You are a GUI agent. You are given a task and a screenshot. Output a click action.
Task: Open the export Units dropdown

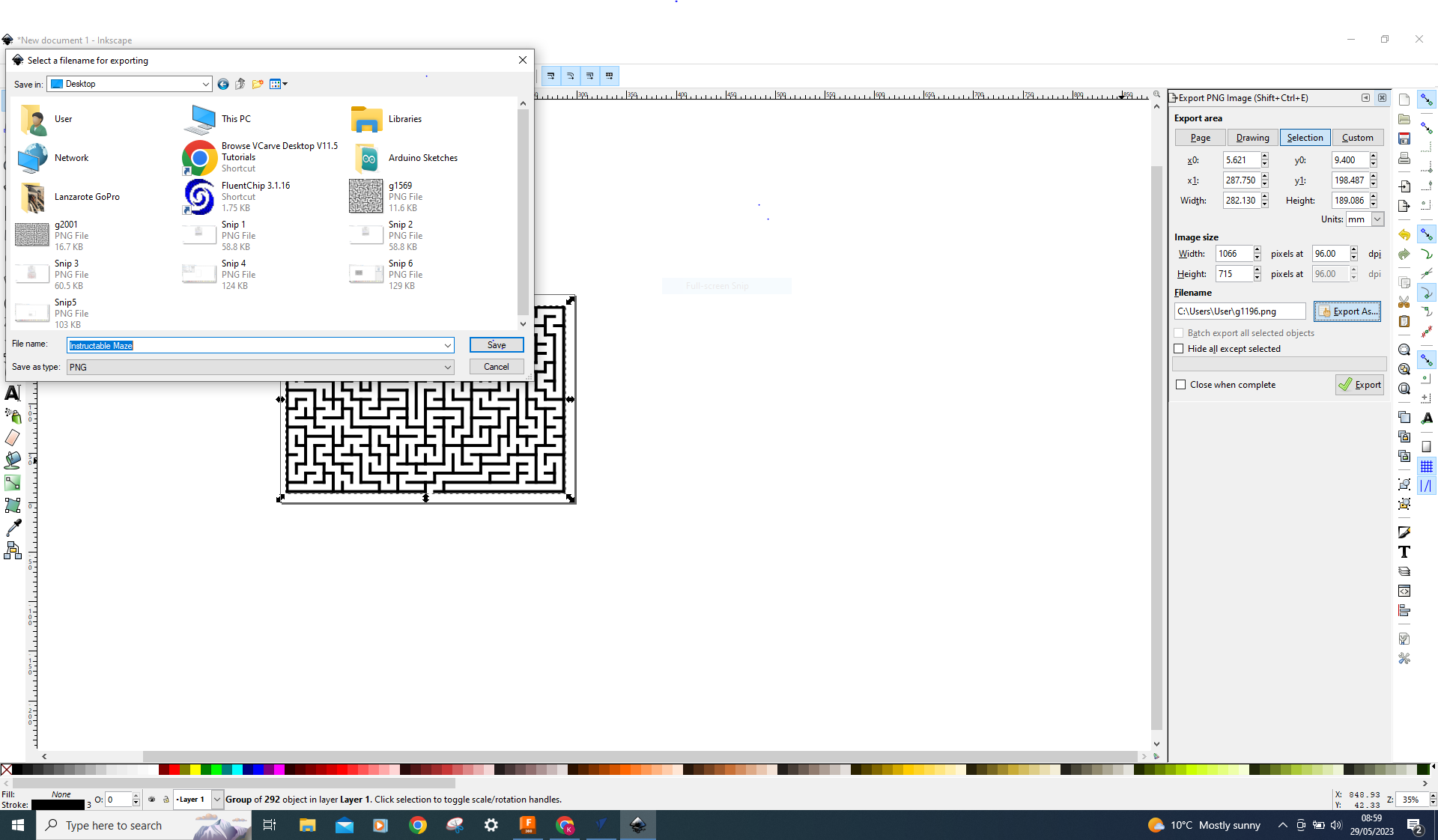[x=1377, y=219]
